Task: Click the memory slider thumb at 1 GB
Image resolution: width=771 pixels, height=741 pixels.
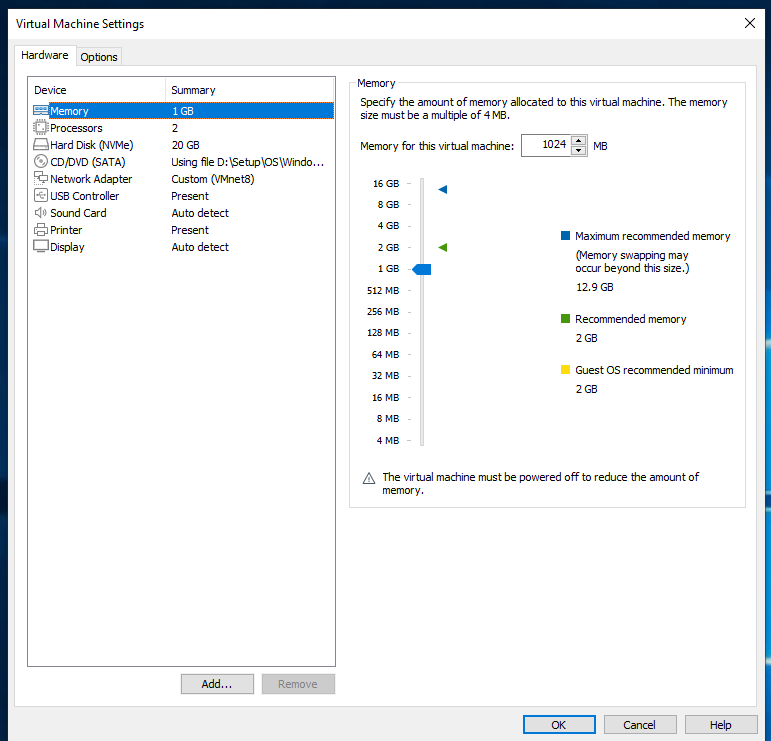Action: 422,269
